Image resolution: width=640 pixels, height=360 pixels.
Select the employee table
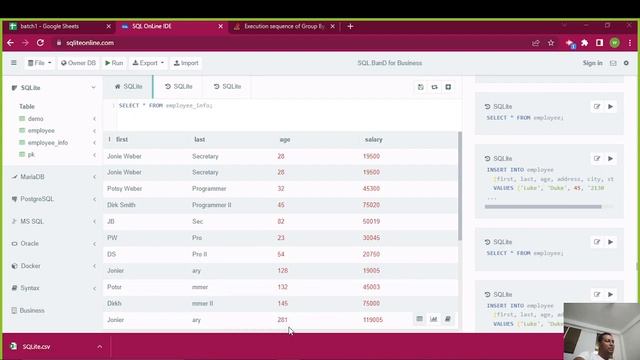(41, 131)
